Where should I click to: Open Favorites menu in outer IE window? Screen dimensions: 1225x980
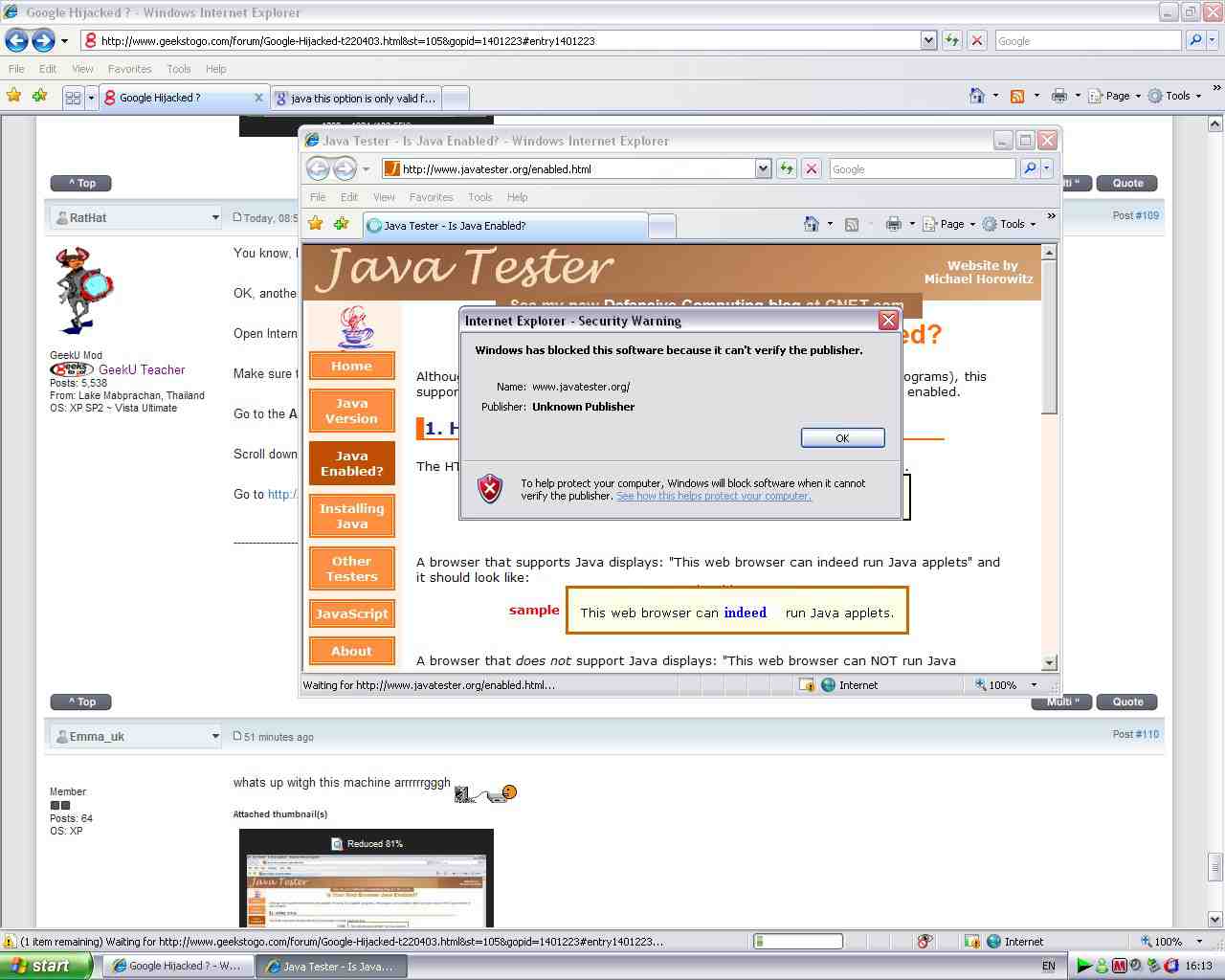click(129, 69)
